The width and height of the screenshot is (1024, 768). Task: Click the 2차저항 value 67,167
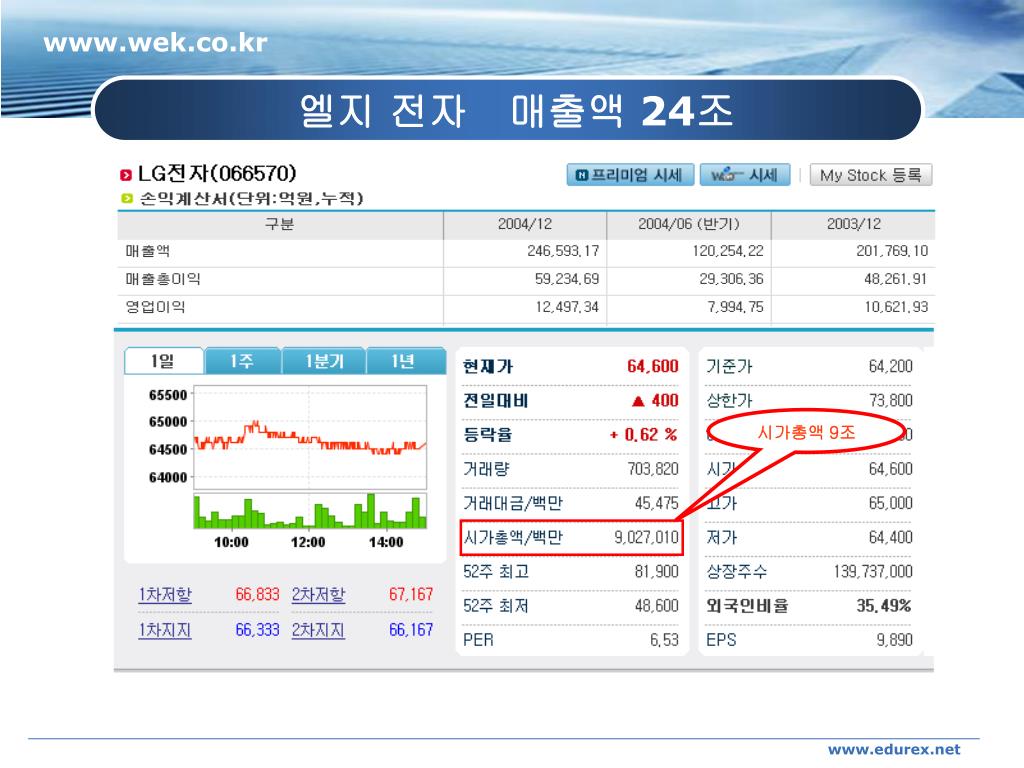point(411,594)
